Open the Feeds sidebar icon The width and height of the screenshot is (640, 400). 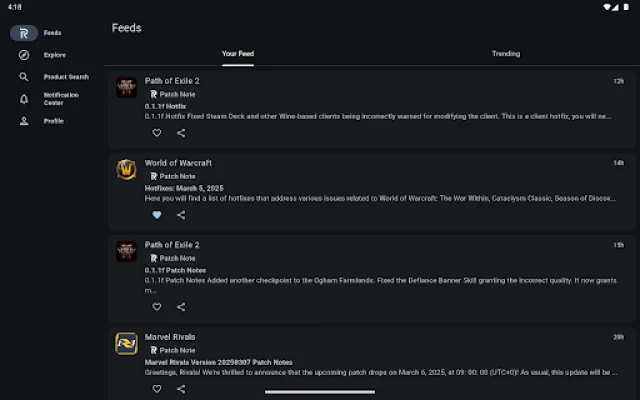click(24, 33)
